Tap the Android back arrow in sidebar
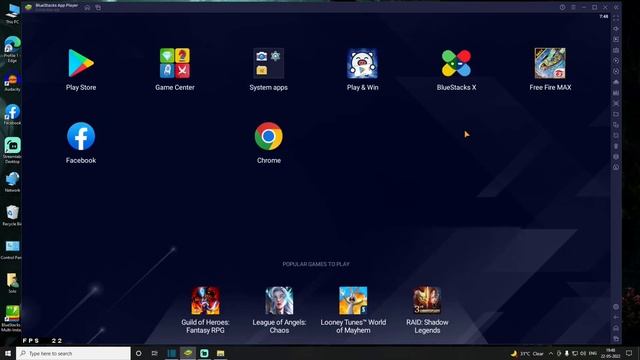The image size is (640, 360). (616, 318)
